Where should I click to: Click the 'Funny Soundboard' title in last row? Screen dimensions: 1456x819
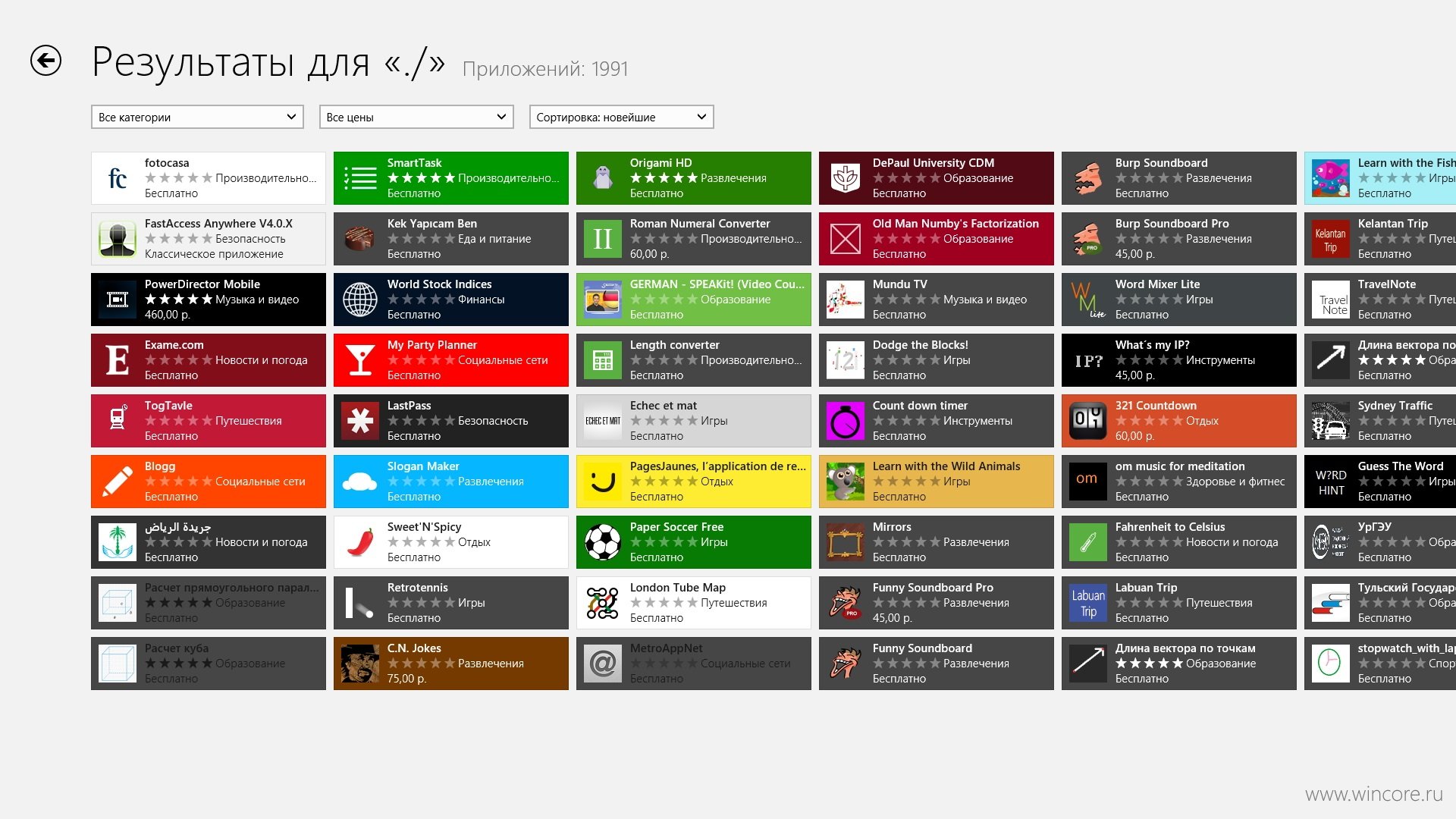click(922, 648)
